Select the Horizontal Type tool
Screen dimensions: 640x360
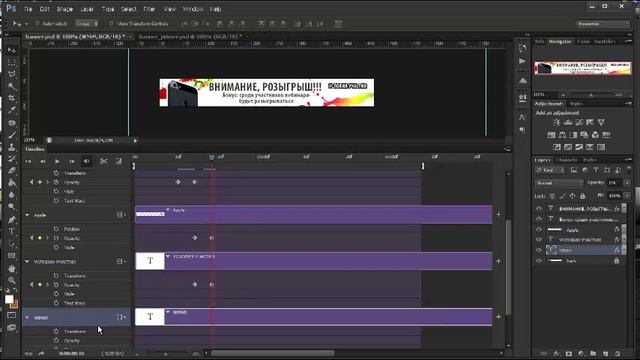tap(12, 232)
